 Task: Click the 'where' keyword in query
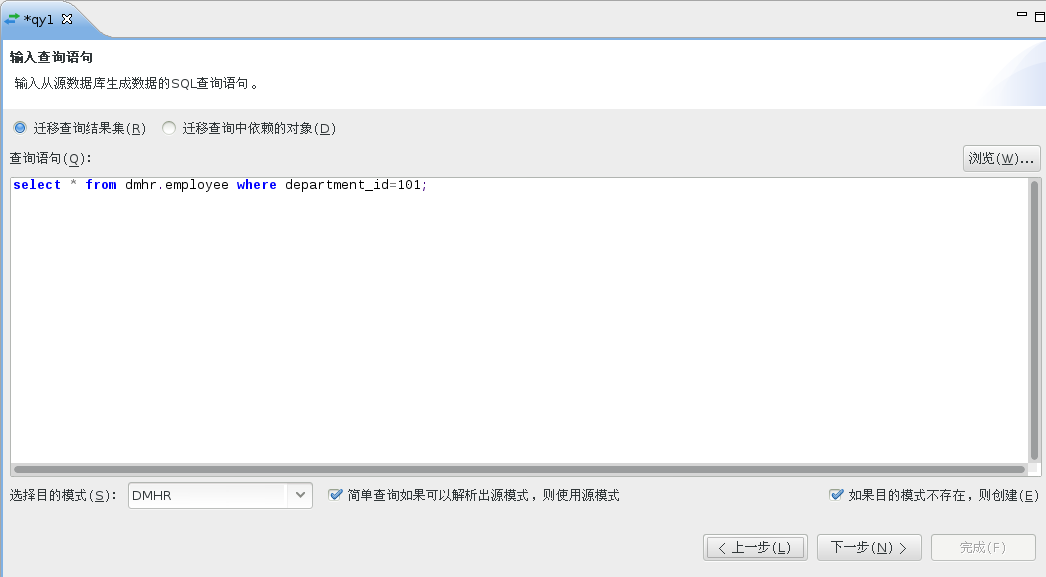[256, 185]
